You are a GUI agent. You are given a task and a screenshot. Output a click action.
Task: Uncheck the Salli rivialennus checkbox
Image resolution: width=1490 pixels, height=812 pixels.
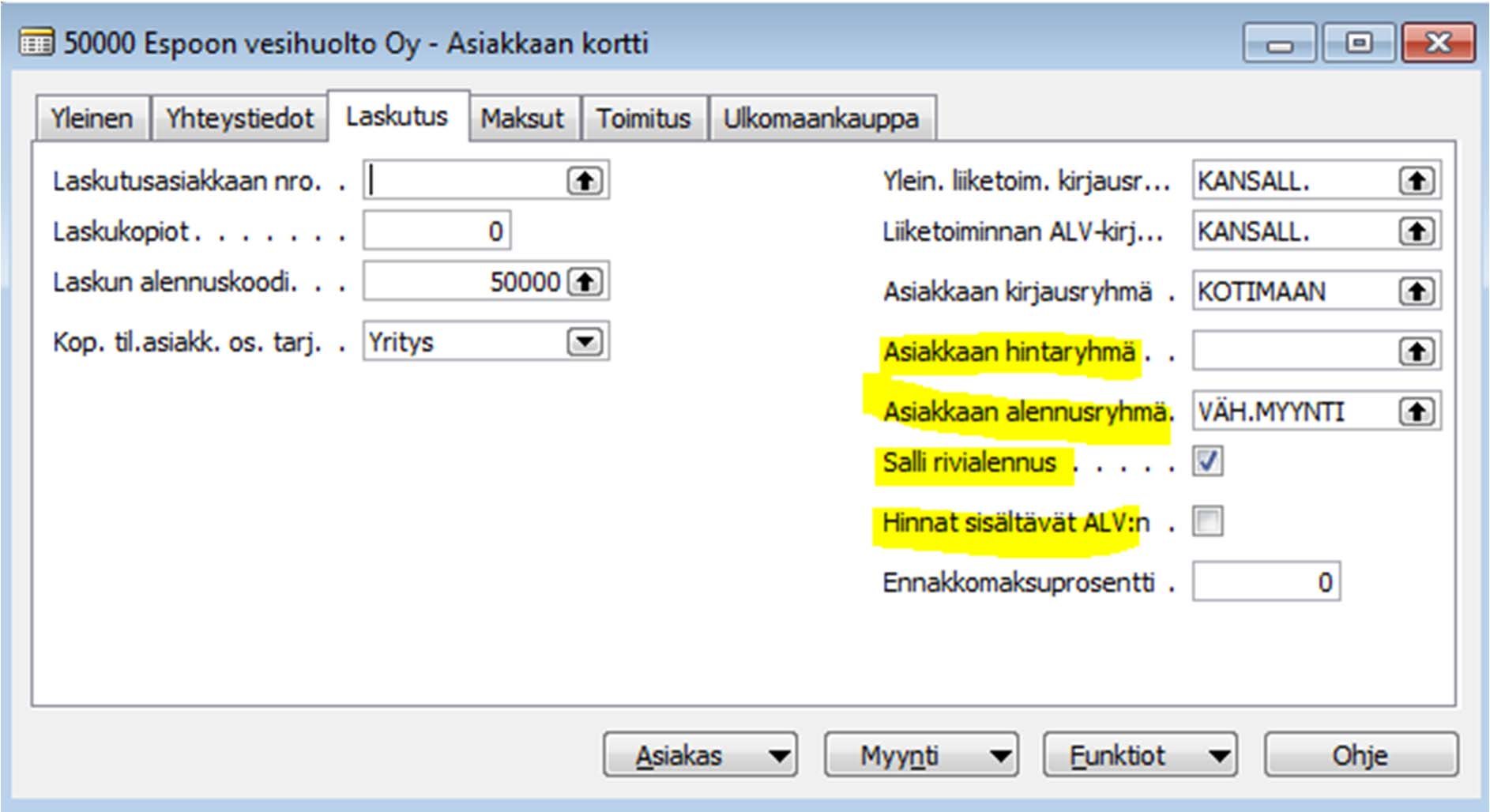pyautogui.click(x=1208, y=461)
